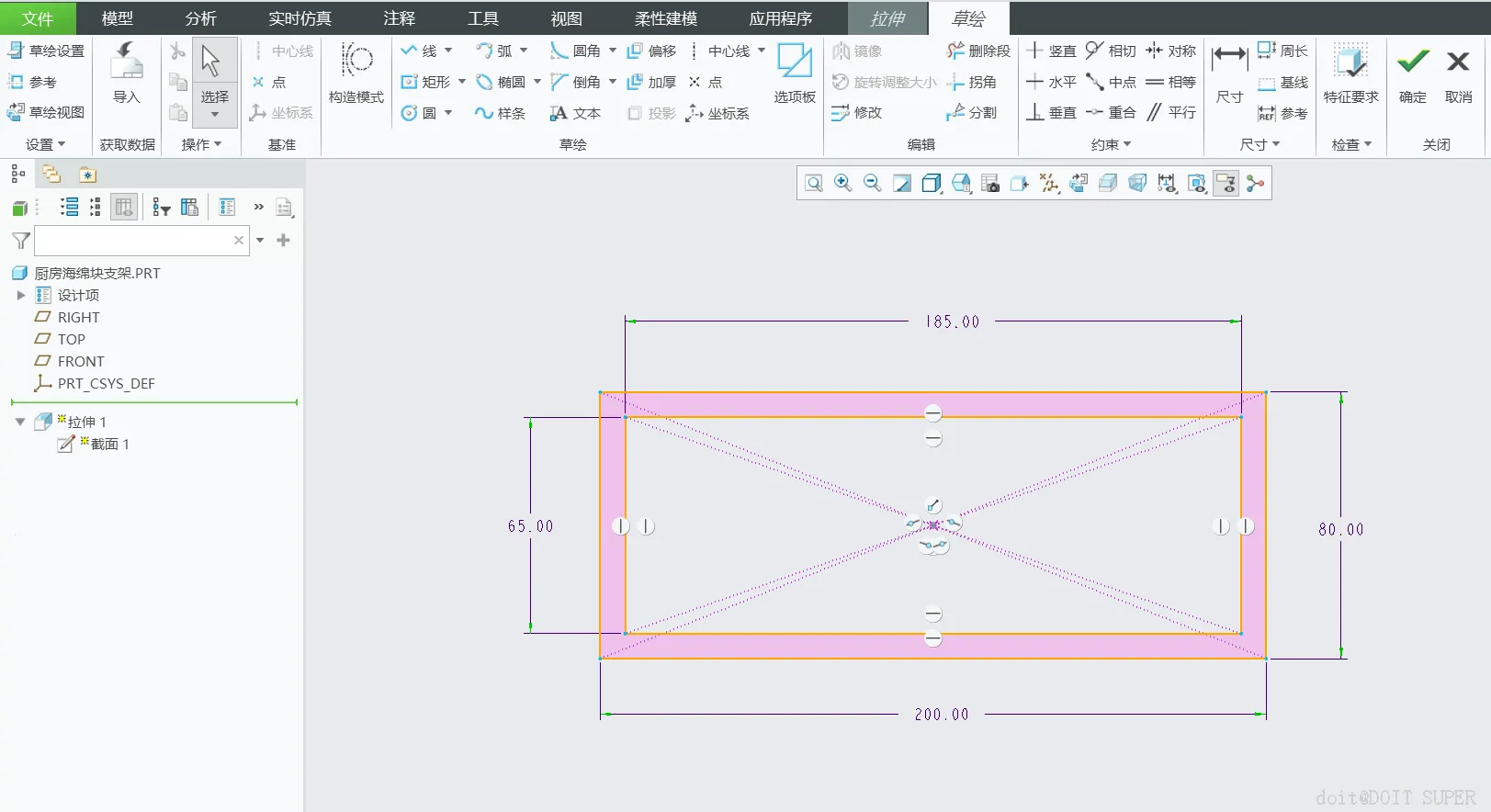Screen dimensions: 1491x812
Task: Click the 草绘设置 sketch setup button
Action: 46,51
